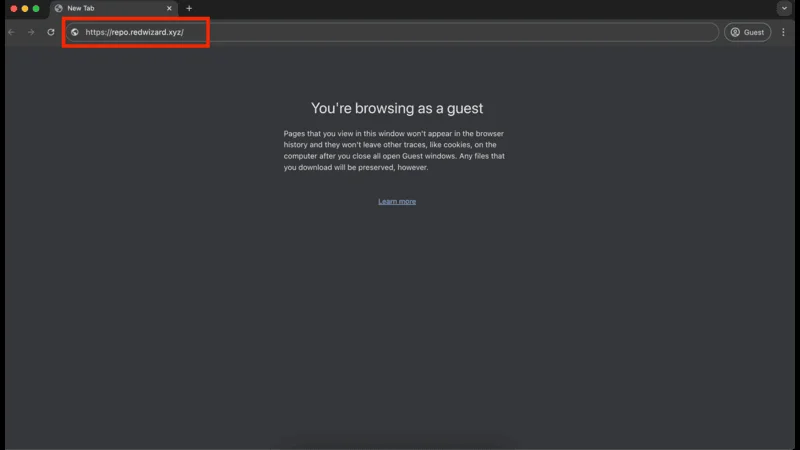Go forward using the forward arrow

(x=31, y=32)
